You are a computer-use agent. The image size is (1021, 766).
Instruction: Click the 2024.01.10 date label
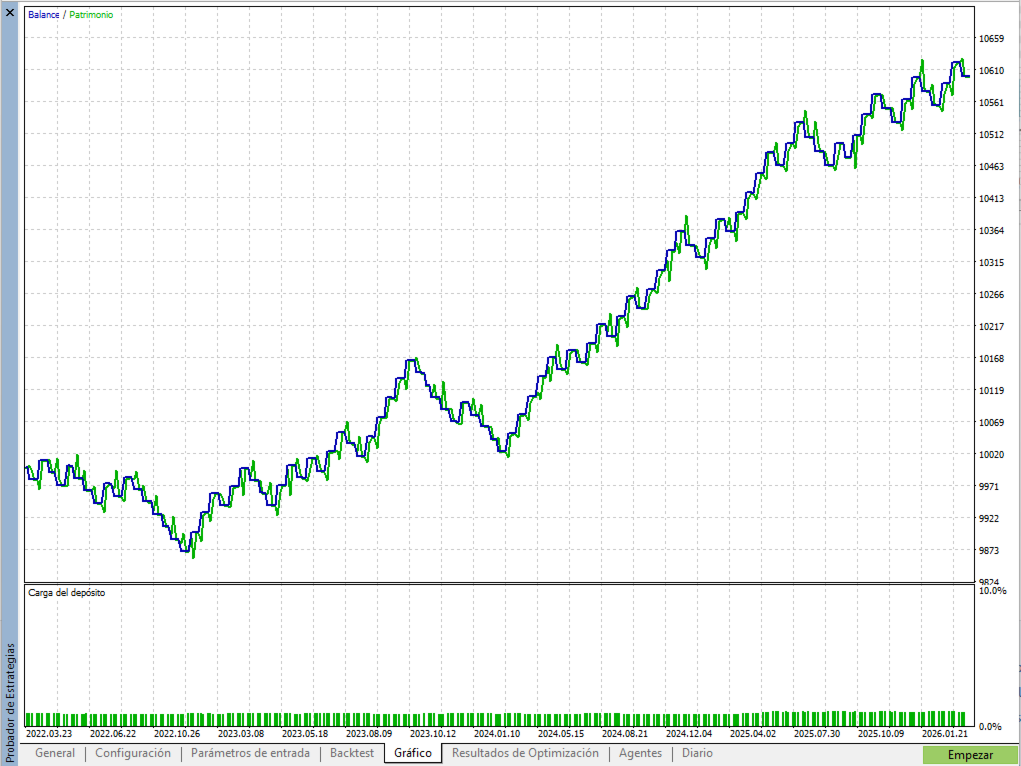pyautogui.click(x=497, y=733)
